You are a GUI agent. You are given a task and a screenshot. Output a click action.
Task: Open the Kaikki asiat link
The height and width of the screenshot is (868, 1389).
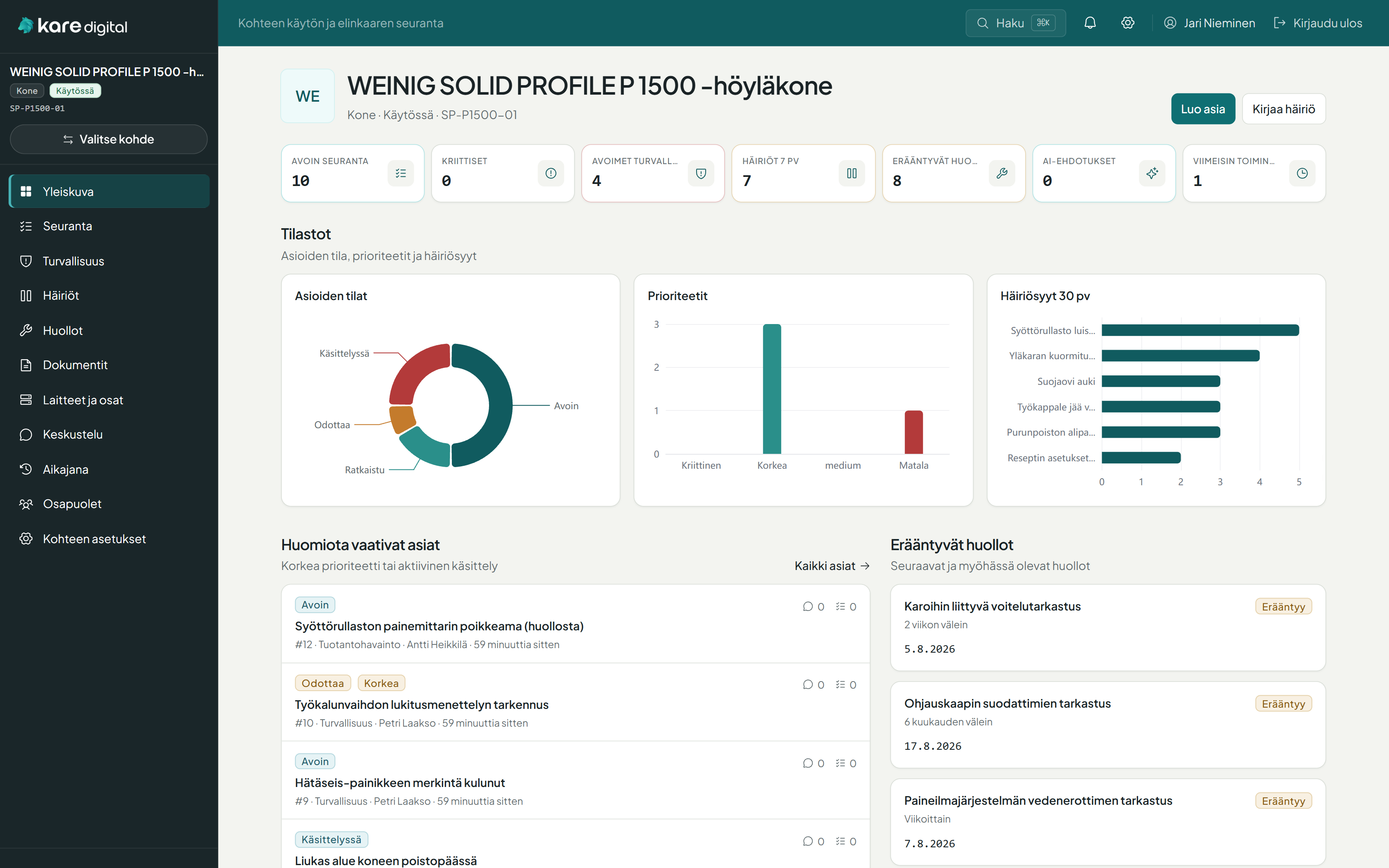tap(832, 566)
